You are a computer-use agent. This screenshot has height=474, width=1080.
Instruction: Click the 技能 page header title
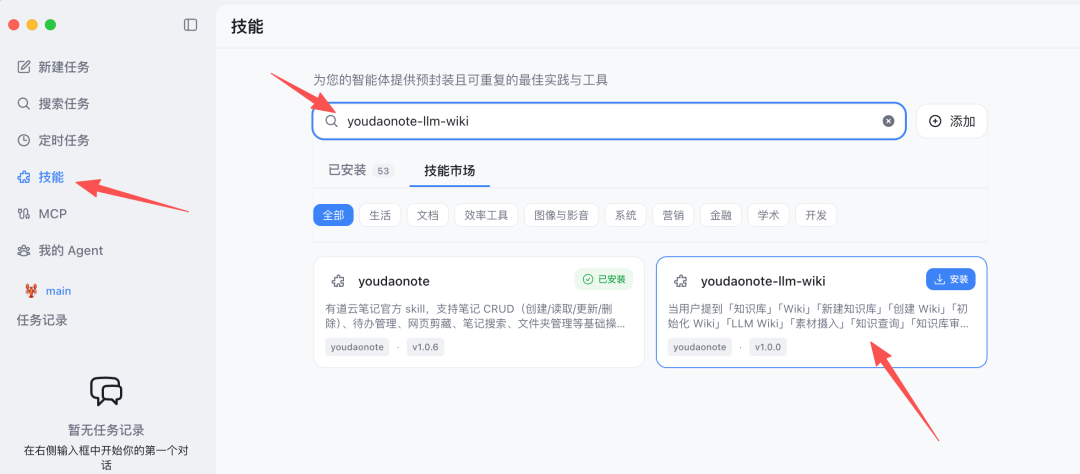247,27
